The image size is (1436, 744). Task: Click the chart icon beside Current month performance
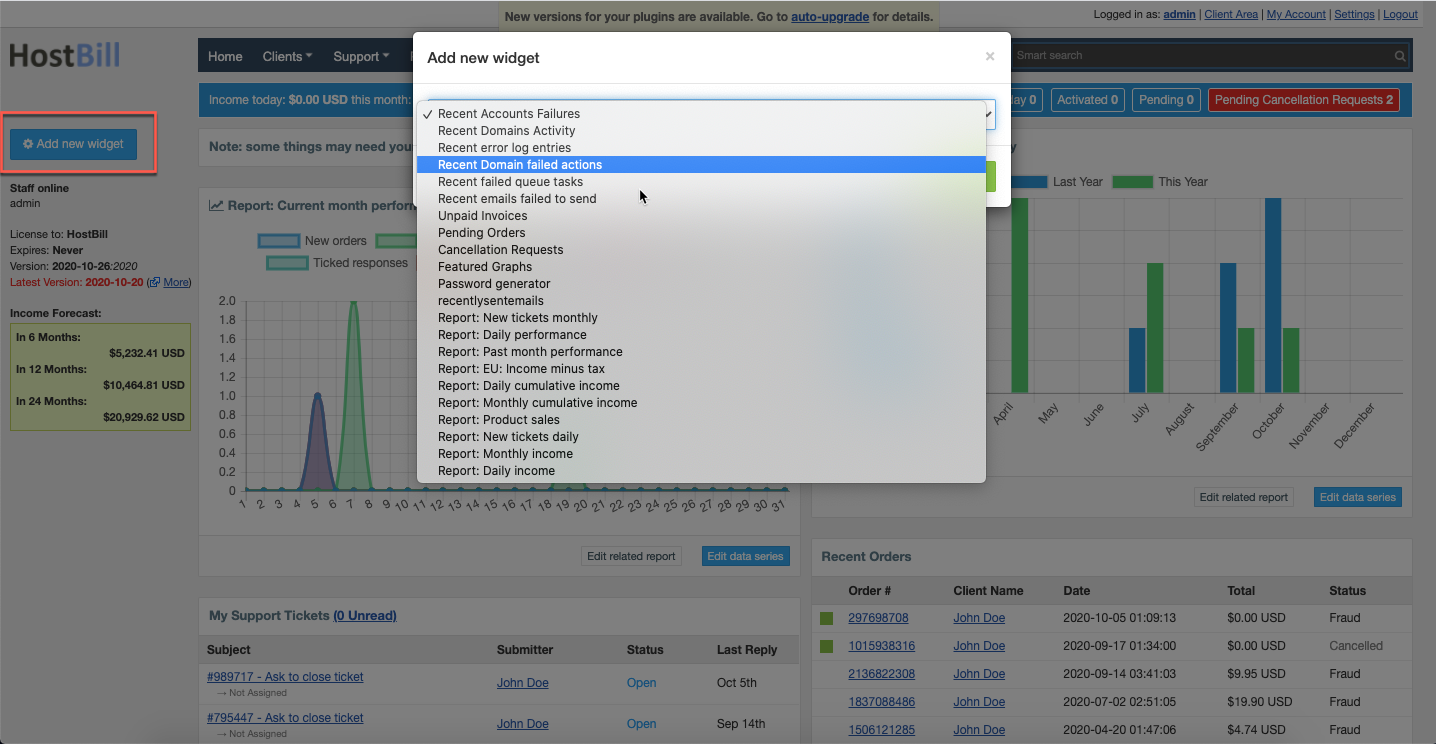(x=215, y=206)
